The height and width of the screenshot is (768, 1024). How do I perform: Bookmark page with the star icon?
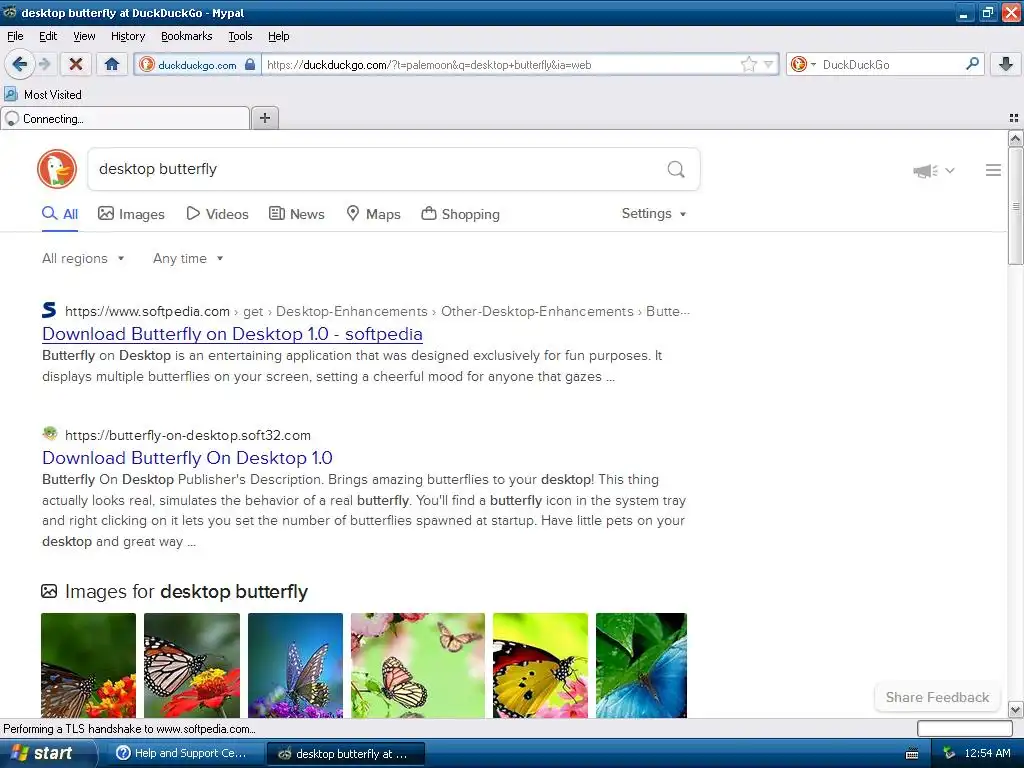click(748, 64)
